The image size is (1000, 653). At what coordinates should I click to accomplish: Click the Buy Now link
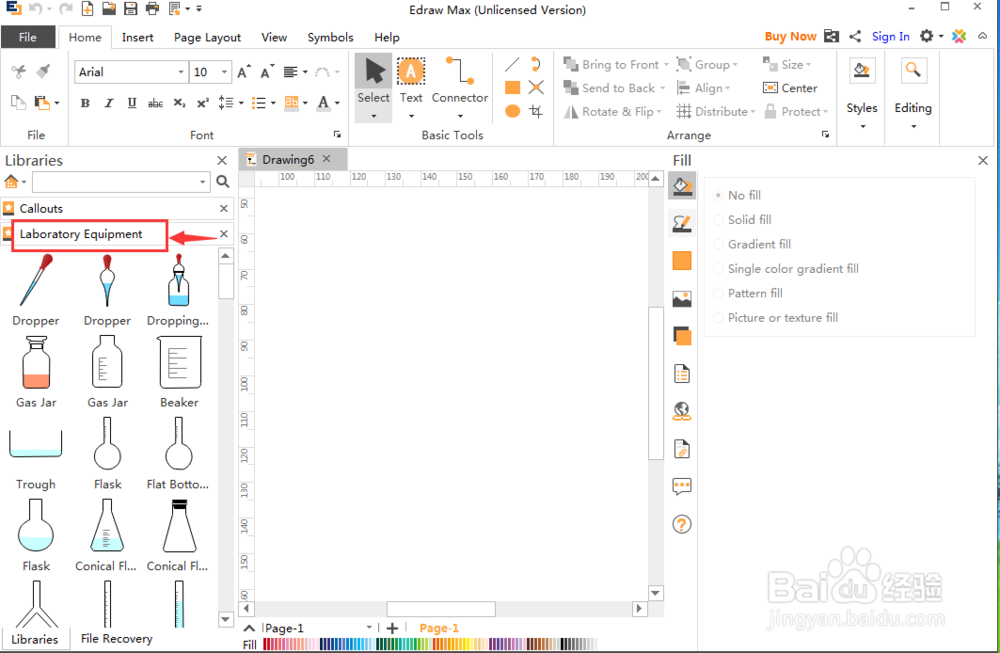pyautogui.click(x=790, y=36)
